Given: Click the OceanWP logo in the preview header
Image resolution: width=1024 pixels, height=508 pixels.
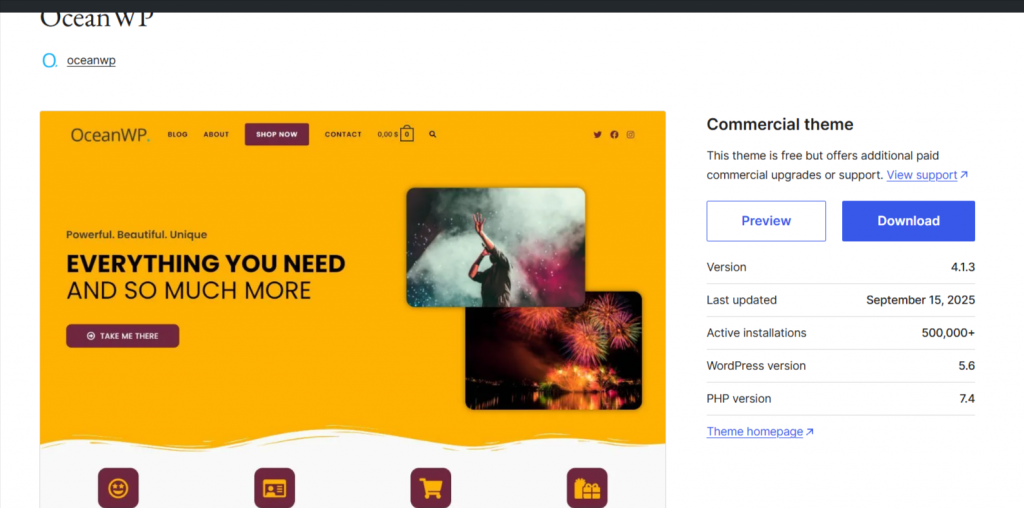Looking at the screenshot, I should pyautogui.click(x=110, y=135).
